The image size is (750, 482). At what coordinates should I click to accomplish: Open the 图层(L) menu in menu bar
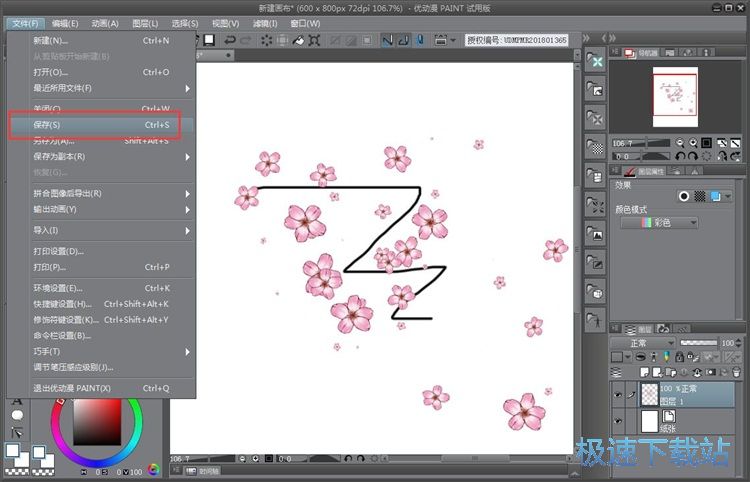click(145, 23)
